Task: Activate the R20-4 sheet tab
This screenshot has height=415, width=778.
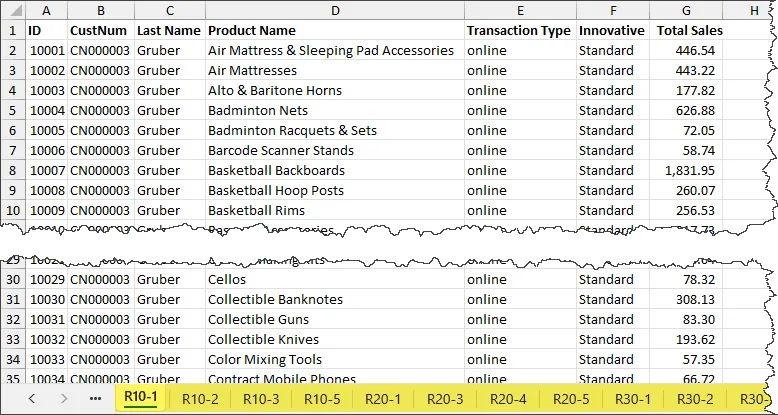Action: [x=508, y=398]
